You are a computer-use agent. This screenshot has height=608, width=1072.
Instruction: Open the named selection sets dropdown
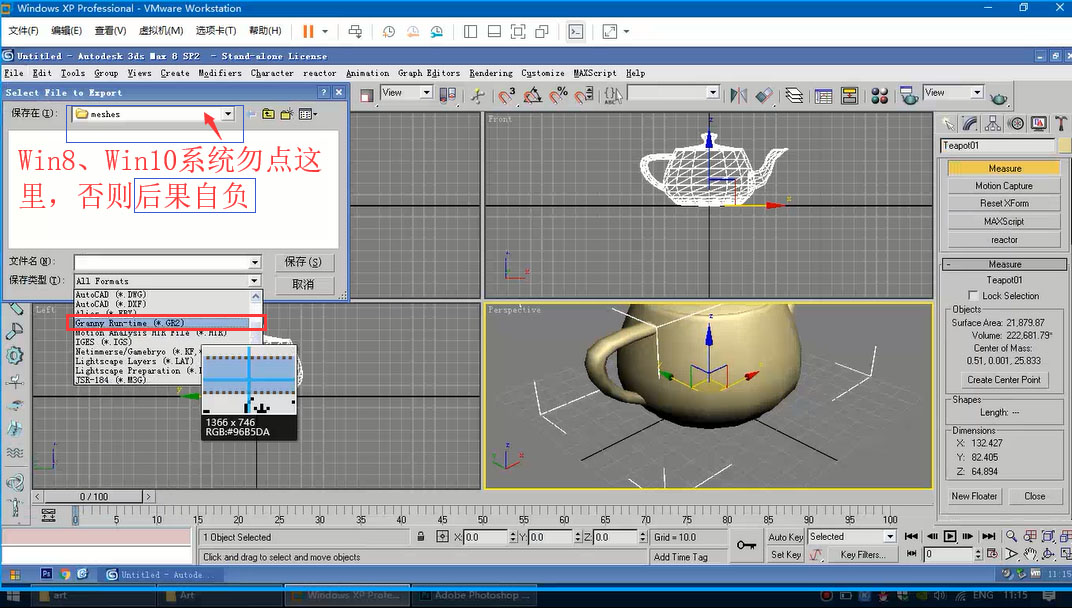(x=713, y=92)
